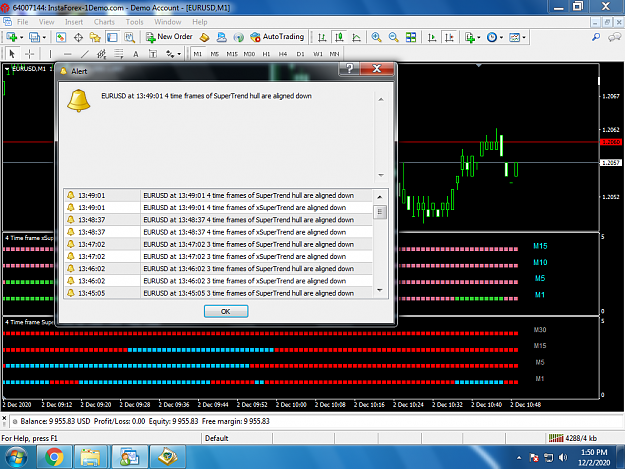Open the Navigator panel star-folder icon
The height and width of the screenshot is (469, 625).
(95, 37)
